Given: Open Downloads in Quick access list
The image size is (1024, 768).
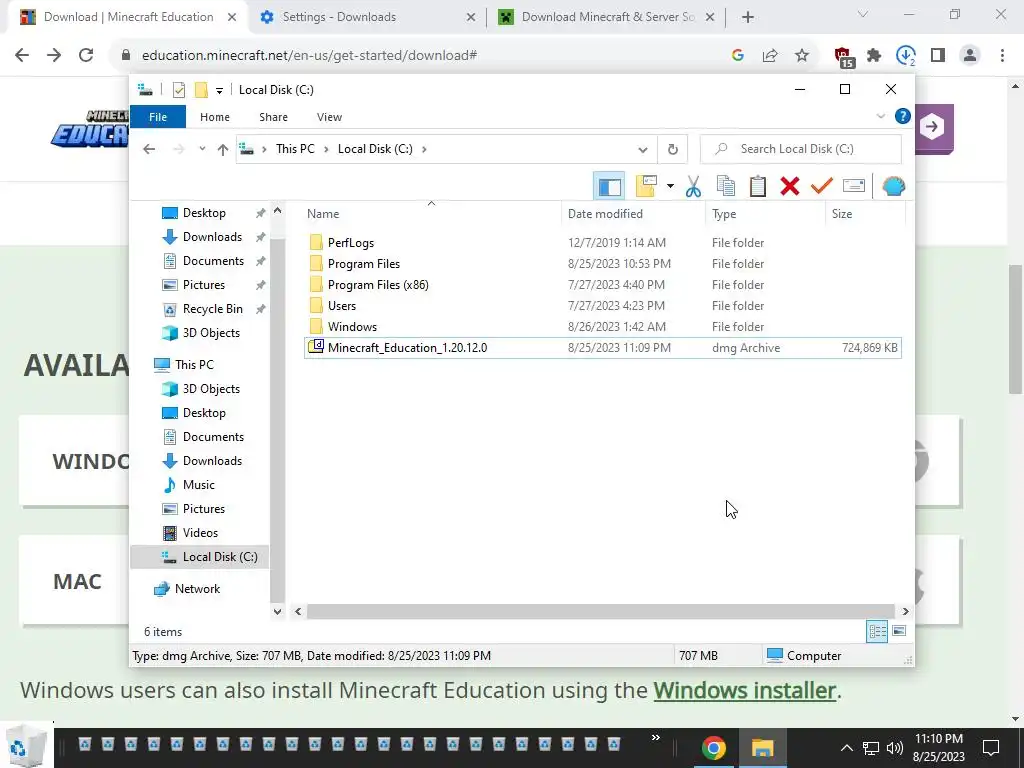Looking at the screenshot, I should 212,237.
